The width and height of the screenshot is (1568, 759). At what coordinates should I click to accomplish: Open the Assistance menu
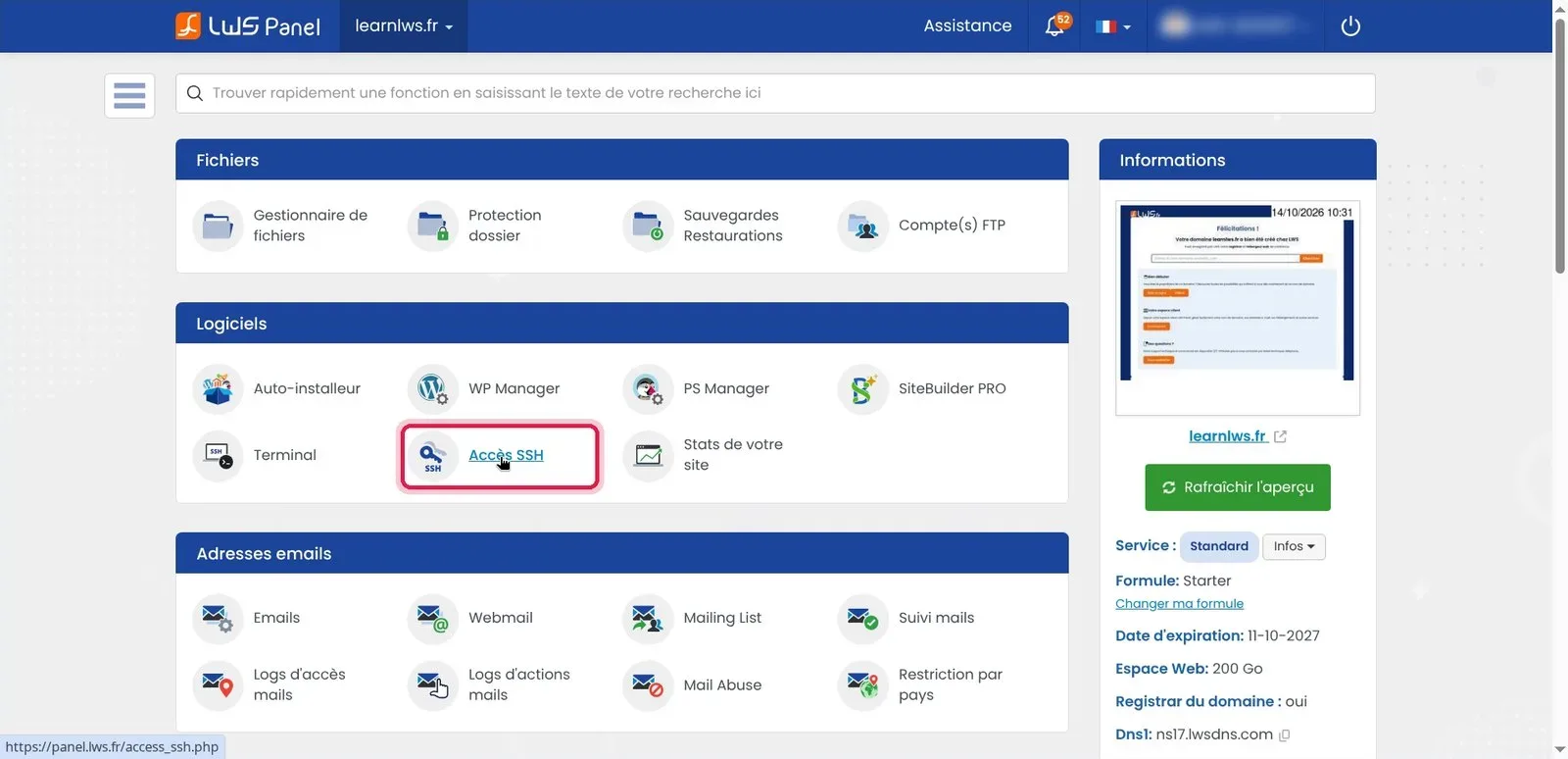(967, 25)
